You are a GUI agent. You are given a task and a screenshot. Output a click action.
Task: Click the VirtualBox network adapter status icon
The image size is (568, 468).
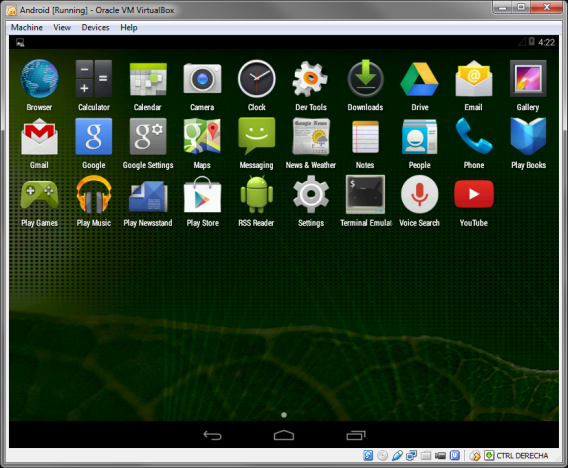click(411, 455)
